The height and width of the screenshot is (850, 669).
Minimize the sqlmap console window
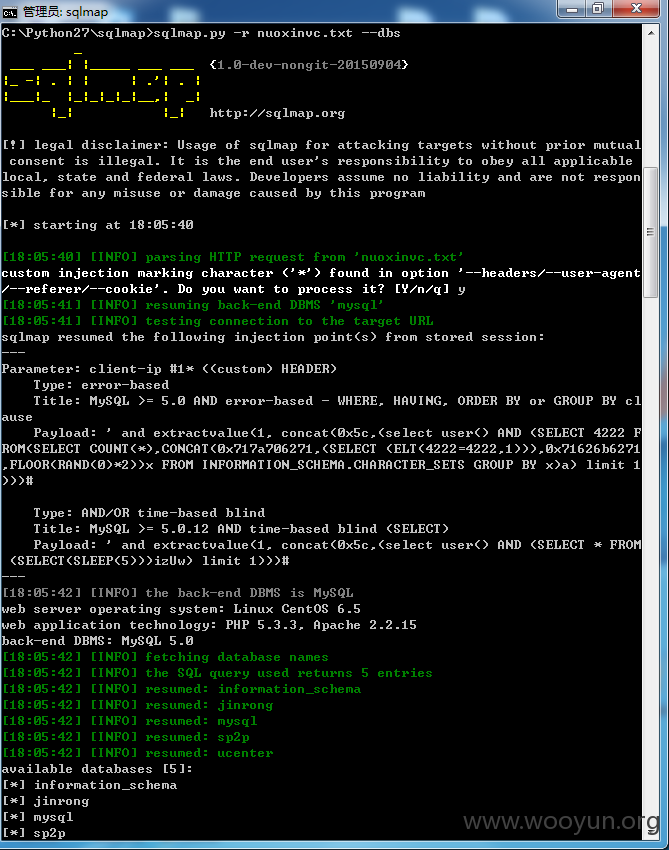coord(572,9)
